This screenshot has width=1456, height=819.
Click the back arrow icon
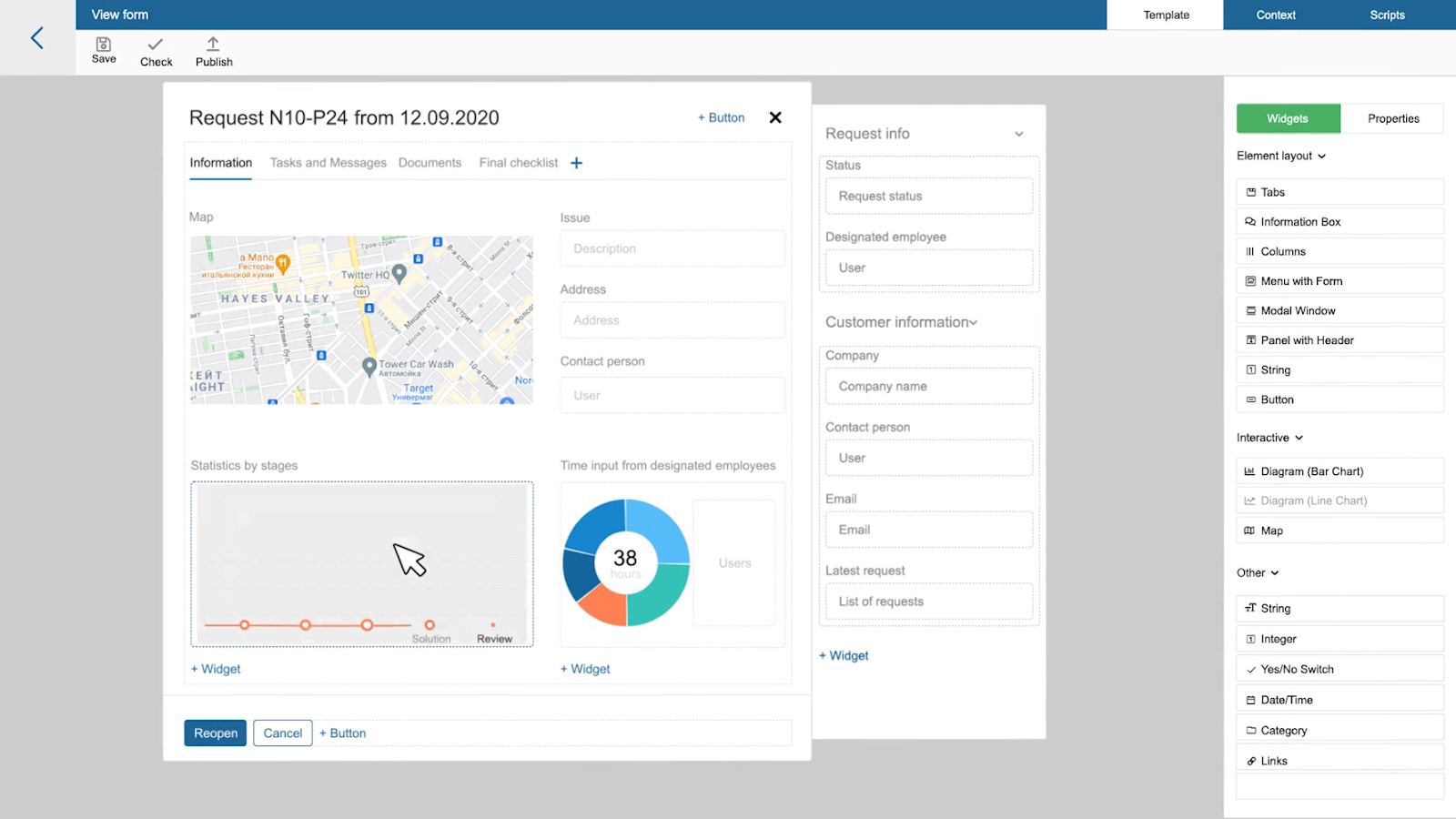click(x=37, y=37)
